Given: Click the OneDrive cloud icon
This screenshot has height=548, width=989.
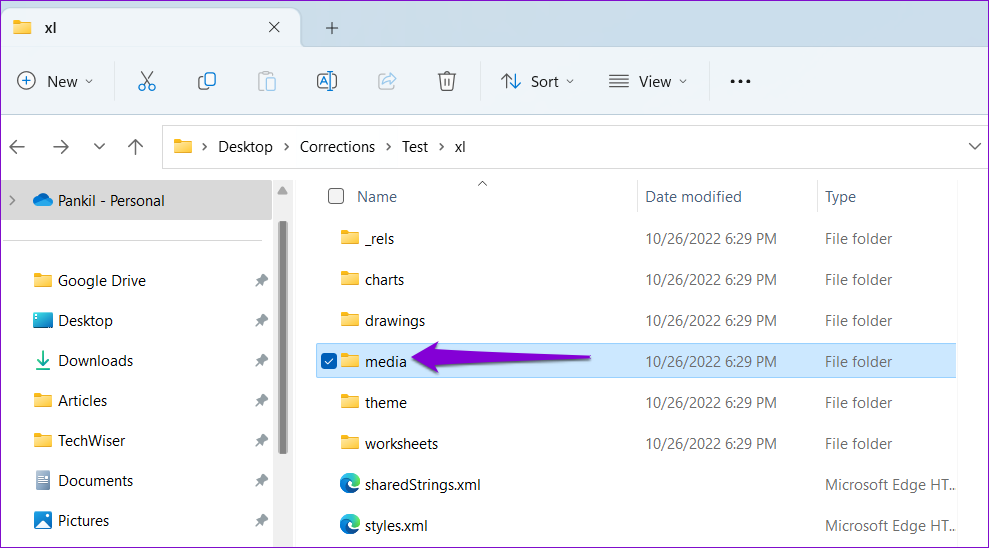Looking at the screenshot, I should tap(42, 200).
